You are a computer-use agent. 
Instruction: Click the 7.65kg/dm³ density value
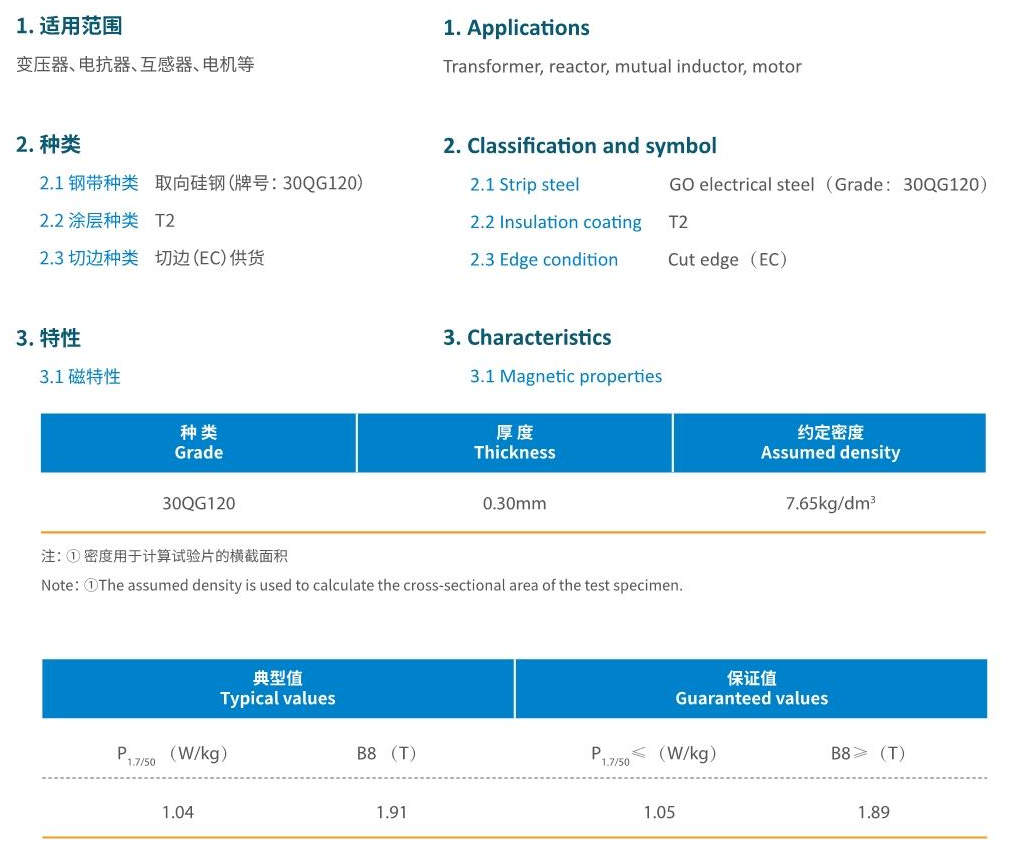[830, 503]
